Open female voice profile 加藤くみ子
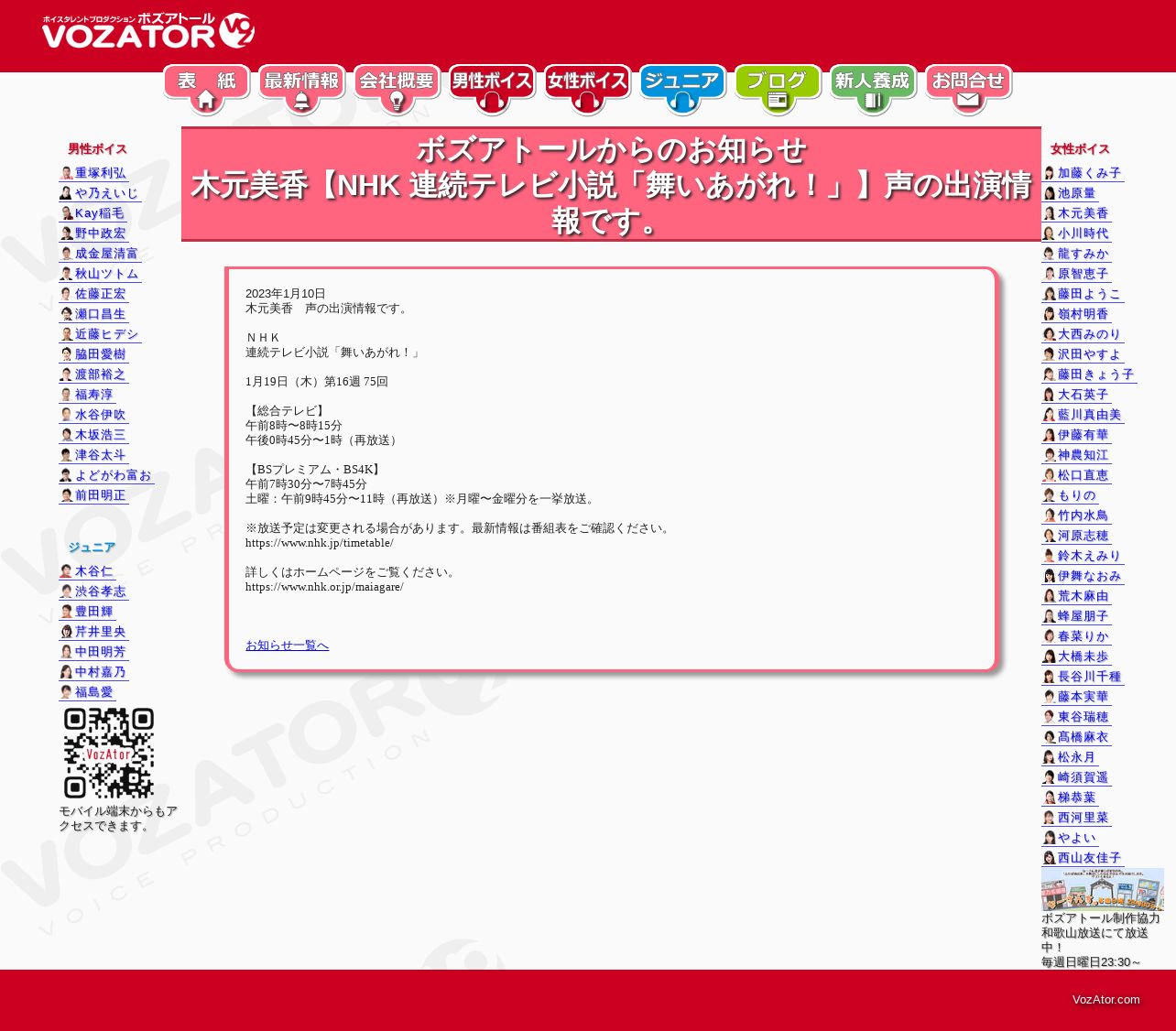This screenshot has height=1031, width=1176. coord(1083,173)
